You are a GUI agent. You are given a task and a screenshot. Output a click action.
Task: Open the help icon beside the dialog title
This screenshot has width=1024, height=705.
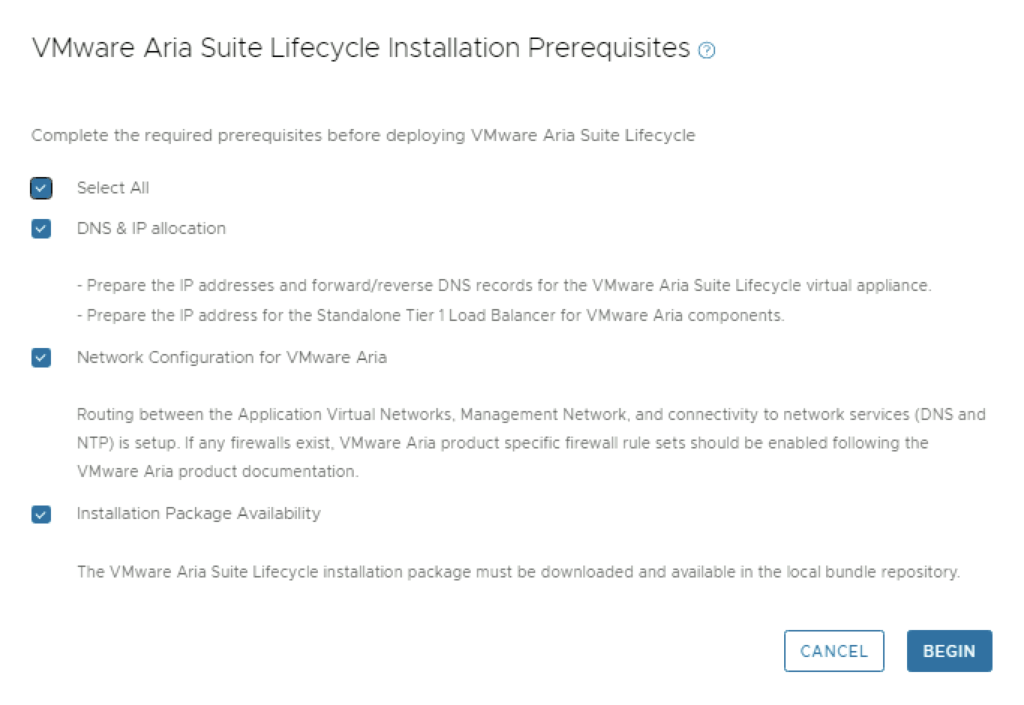pyautogui.click(x=707, y=50)
